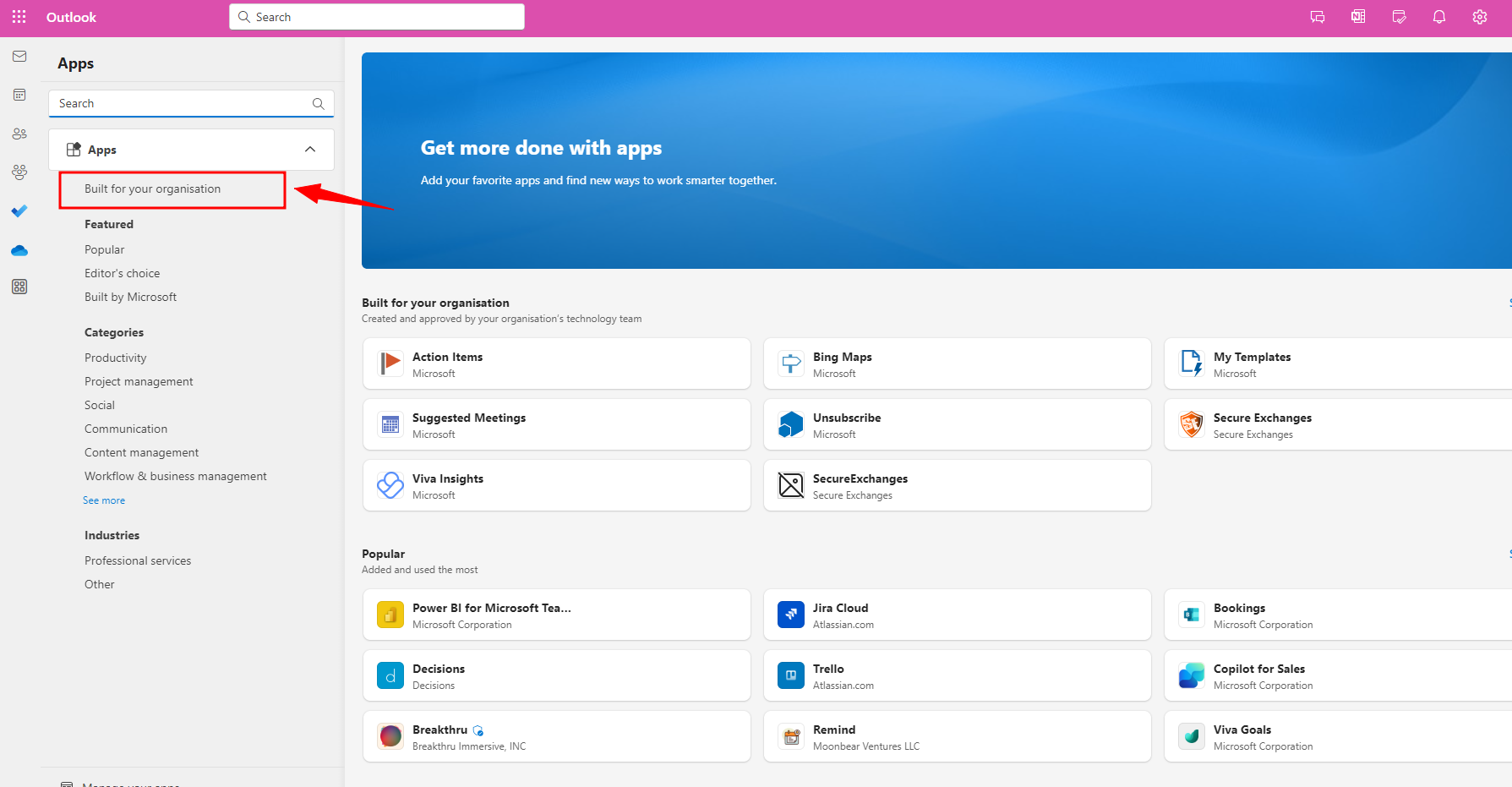Screen dimensions: 1512x787
Task: Open Calendar from the left rail
Action: [x=19, y=95]
